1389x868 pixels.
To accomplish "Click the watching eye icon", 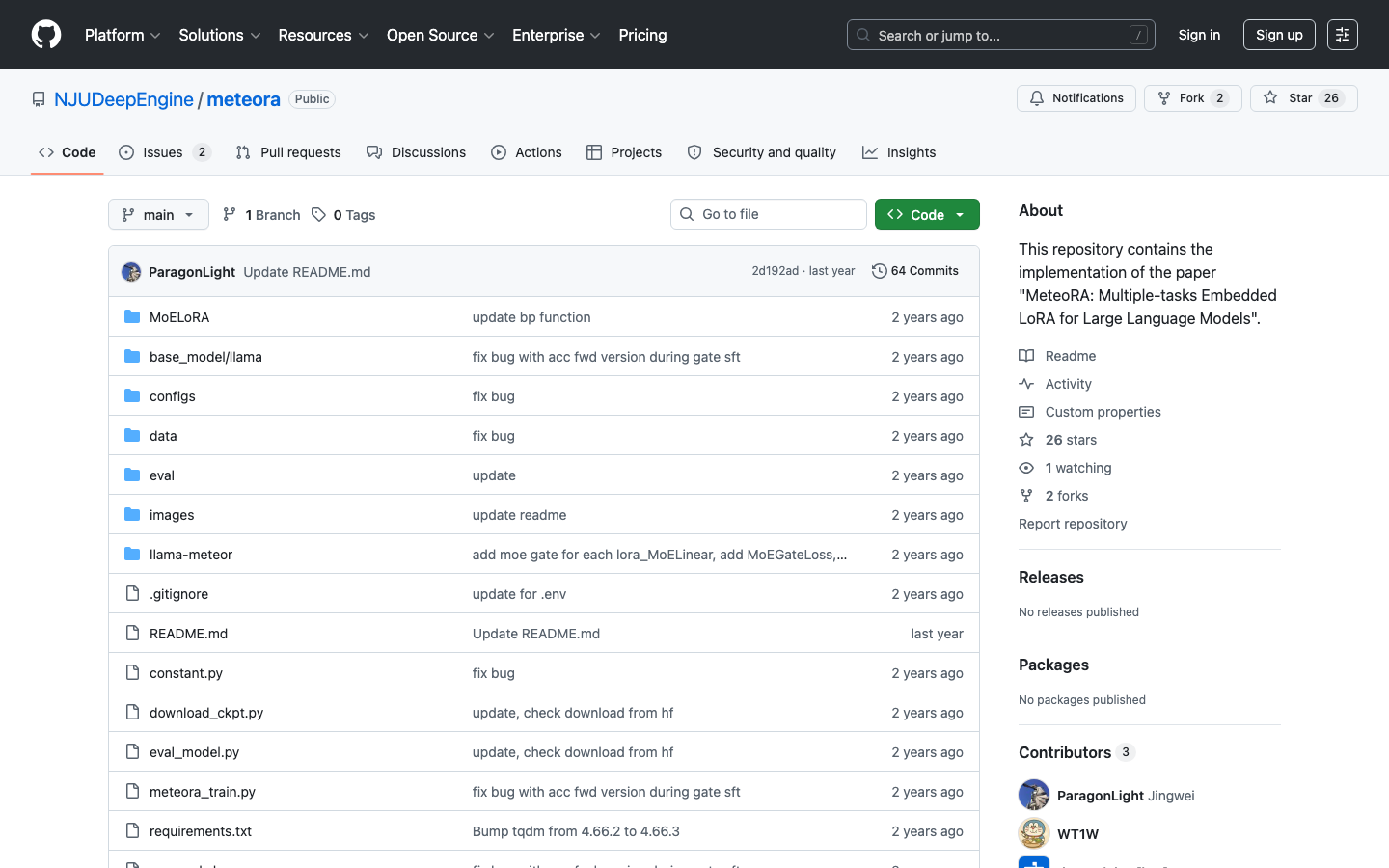I will click(1026, 468).
